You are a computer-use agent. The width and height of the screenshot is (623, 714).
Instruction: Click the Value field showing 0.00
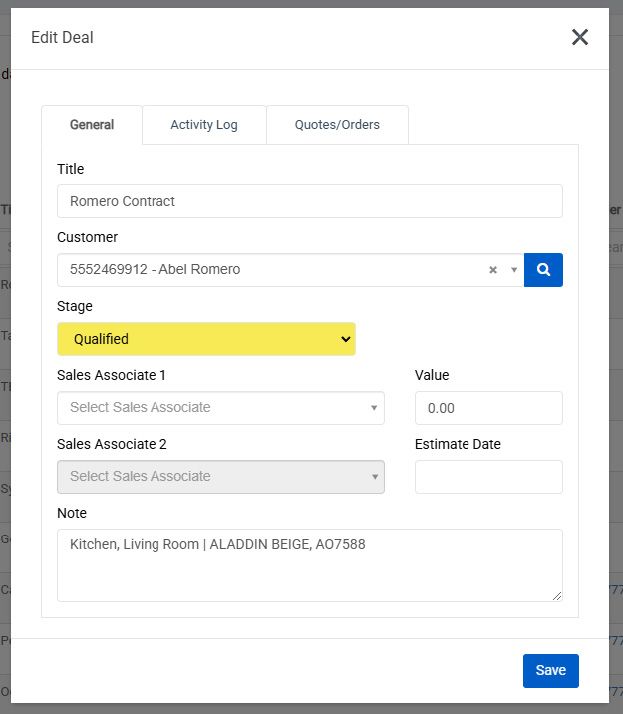coord(489,408)
